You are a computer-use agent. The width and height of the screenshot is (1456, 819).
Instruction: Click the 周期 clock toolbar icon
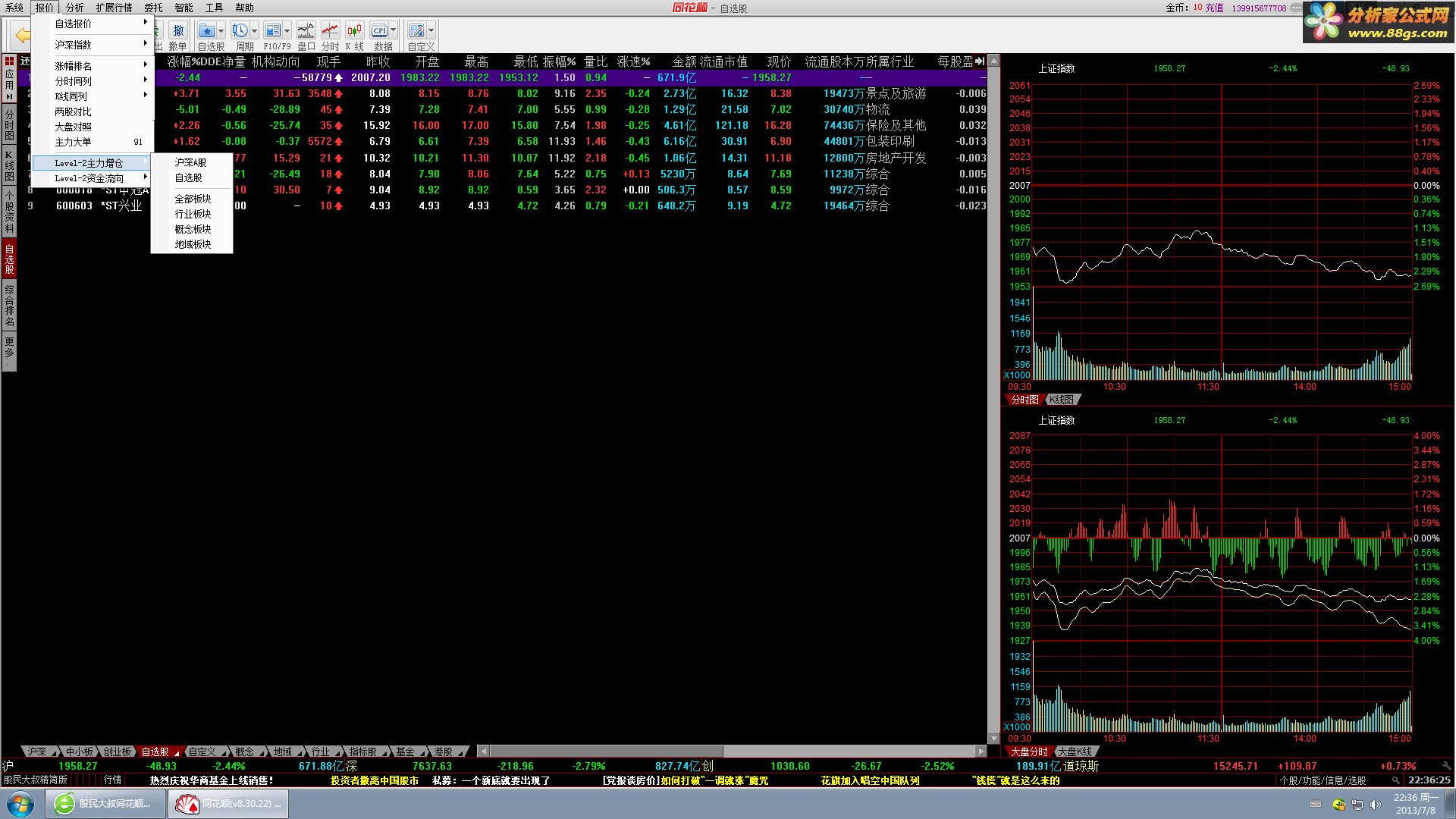[x=240, y=30]
